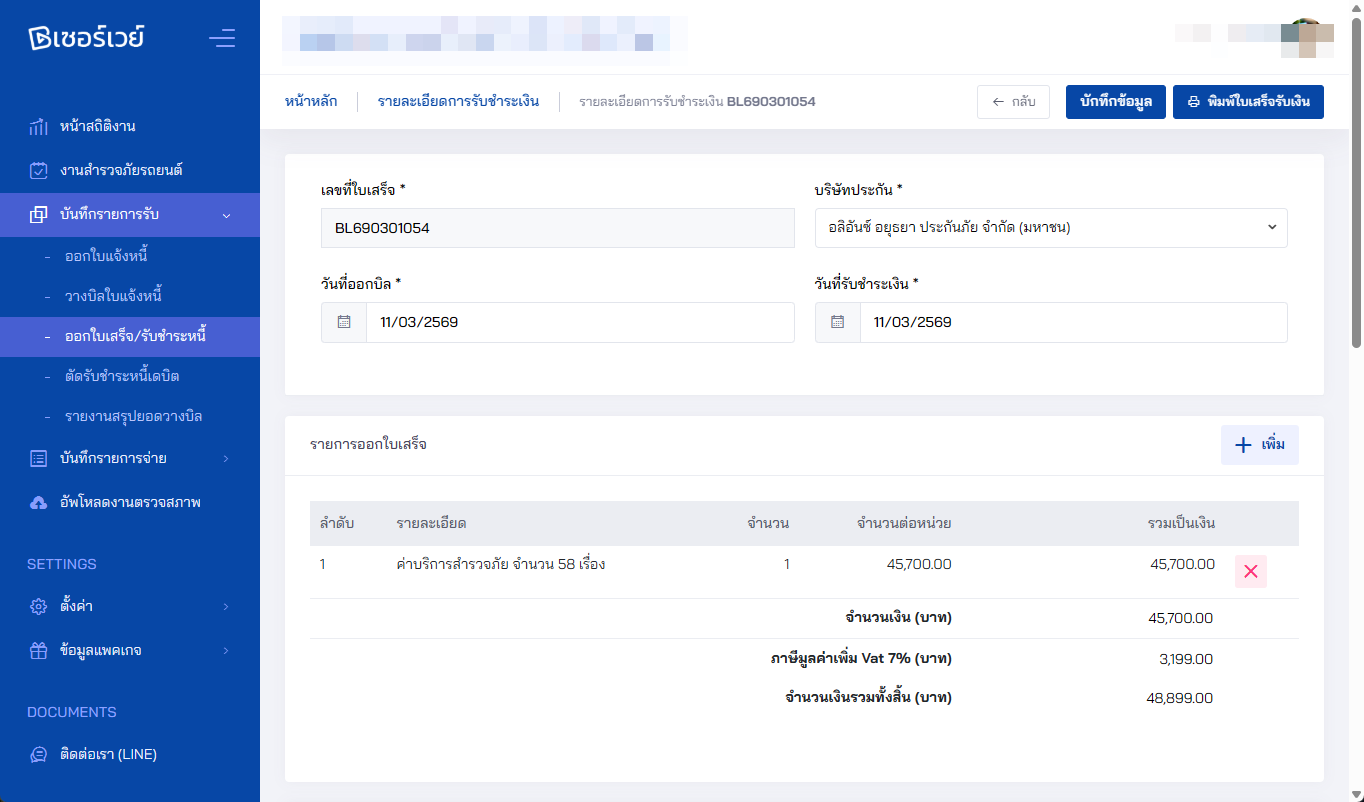Image resolution: width=1364 pixels, height=802 pixels.
Task: Click calendar icon beside วันที่รับชำระเงิน field
Action: 838,323
